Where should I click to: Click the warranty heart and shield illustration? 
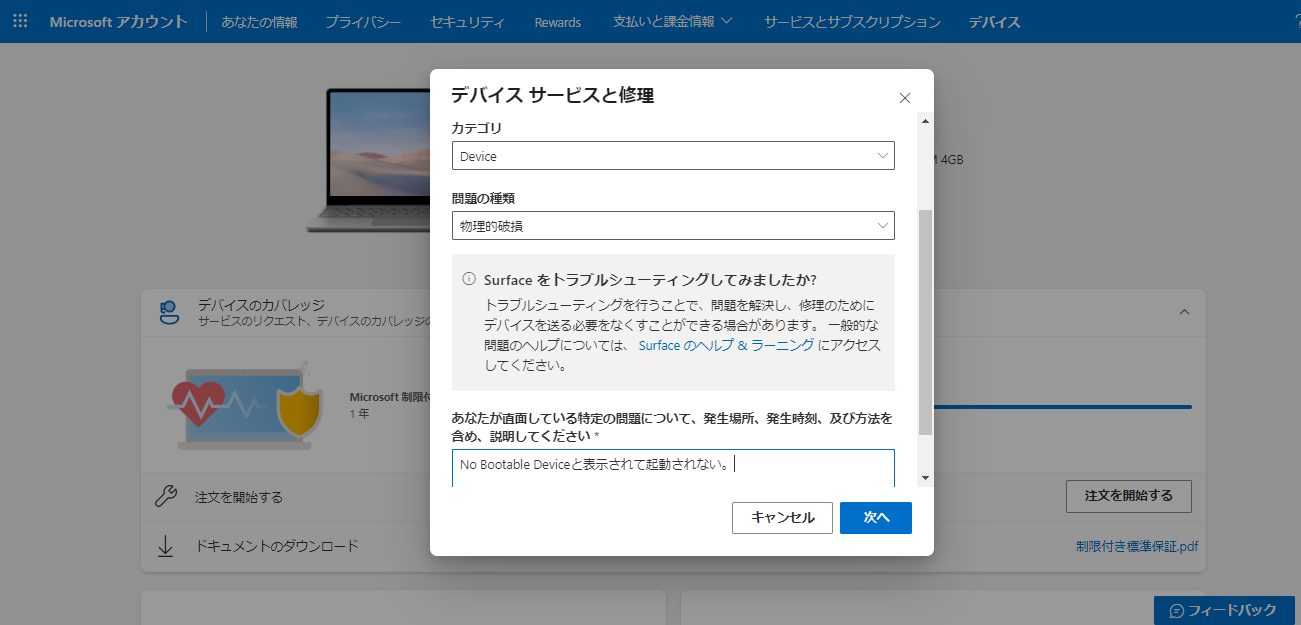pos(244,405)
